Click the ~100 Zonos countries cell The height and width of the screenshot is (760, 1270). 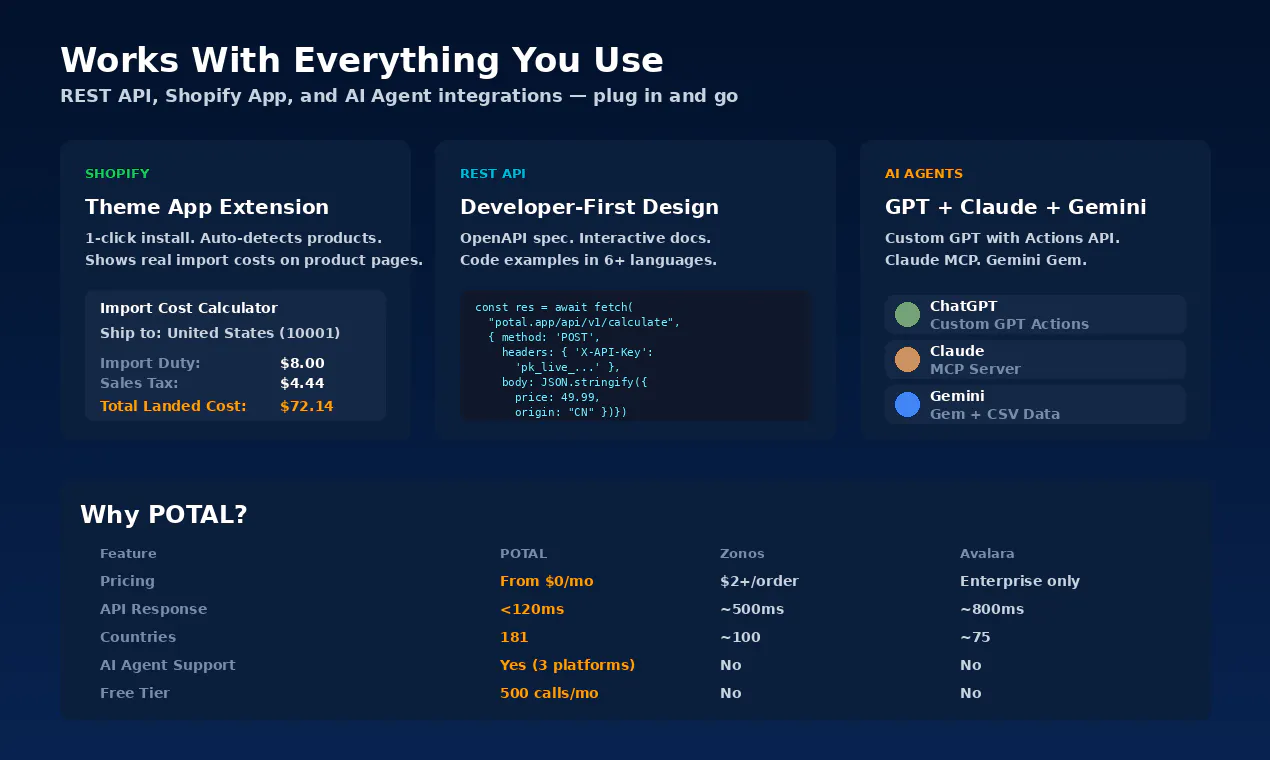pyautogui.click(x=740, y=637)
